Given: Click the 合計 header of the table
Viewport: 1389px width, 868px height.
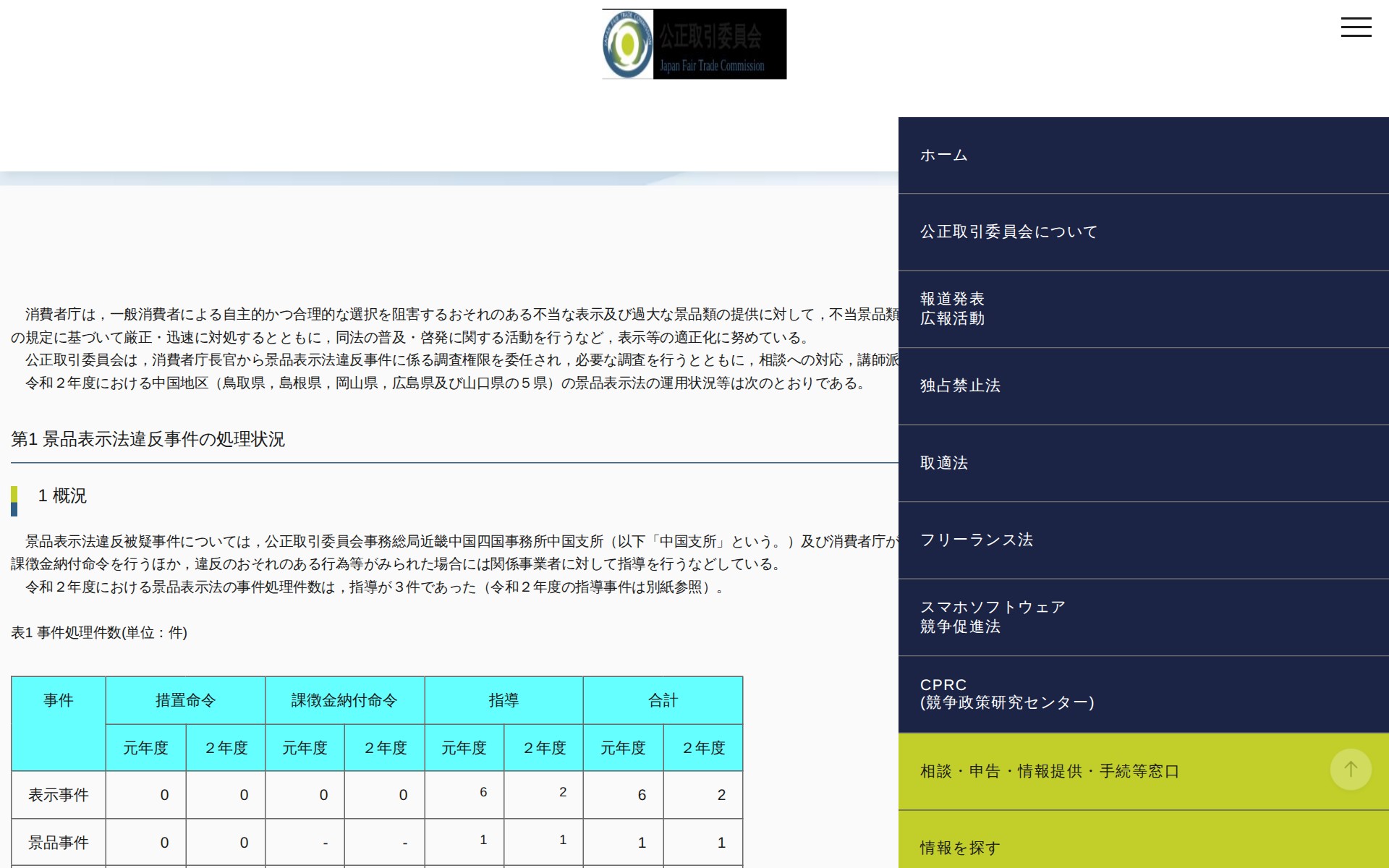Looking at the screenshot, I should click(663, 699).
